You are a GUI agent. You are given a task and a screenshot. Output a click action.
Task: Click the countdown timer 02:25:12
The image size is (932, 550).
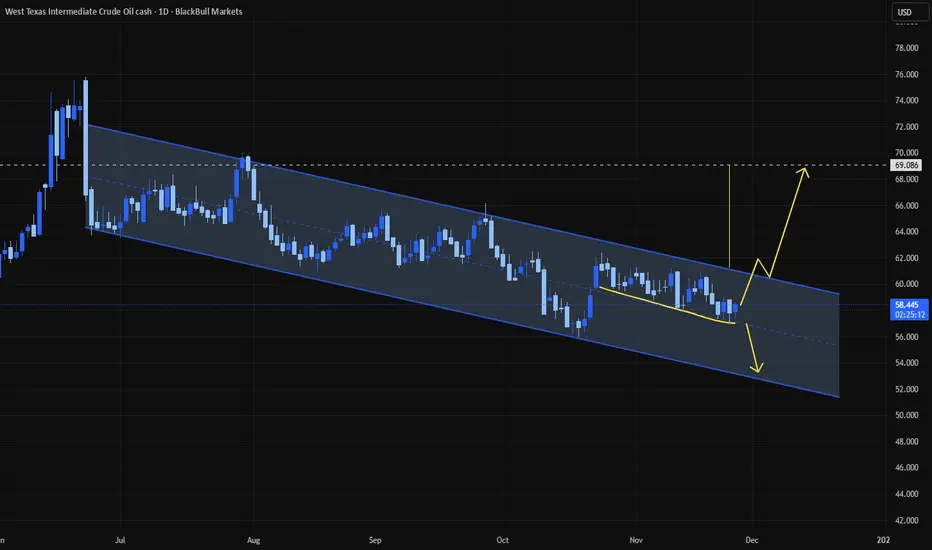click(x=909, y=315)
